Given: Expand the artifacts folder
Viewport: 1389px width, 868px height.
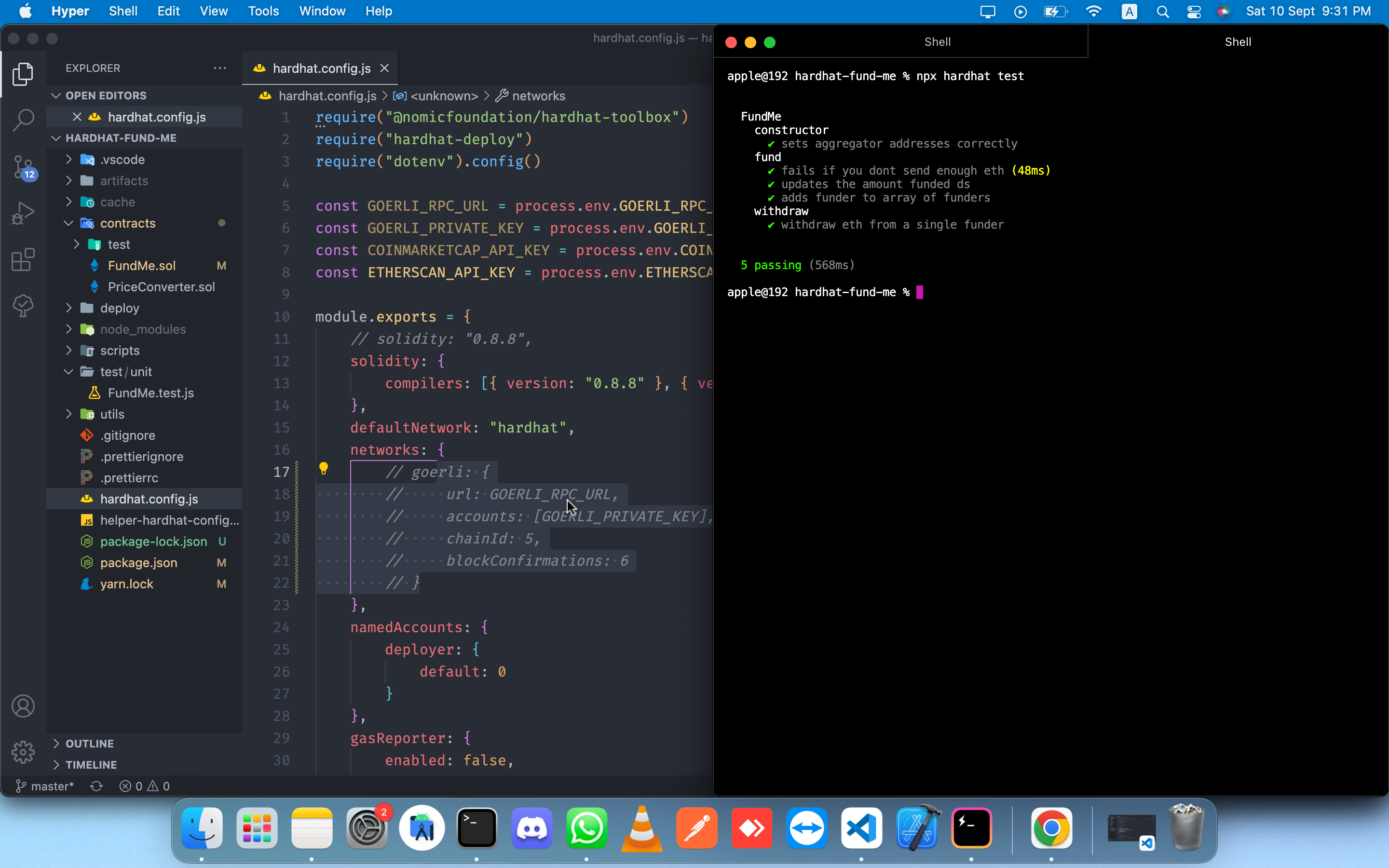Looking at the screenshot, I should (x=68, y=180).
